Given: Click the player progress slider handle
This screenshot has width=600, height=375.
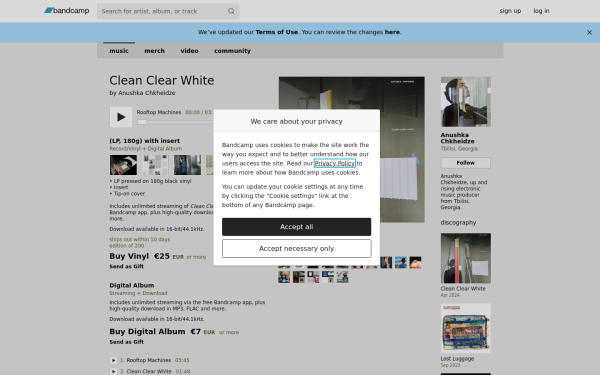Looking at the screenshot, I should tap(142, 122).
